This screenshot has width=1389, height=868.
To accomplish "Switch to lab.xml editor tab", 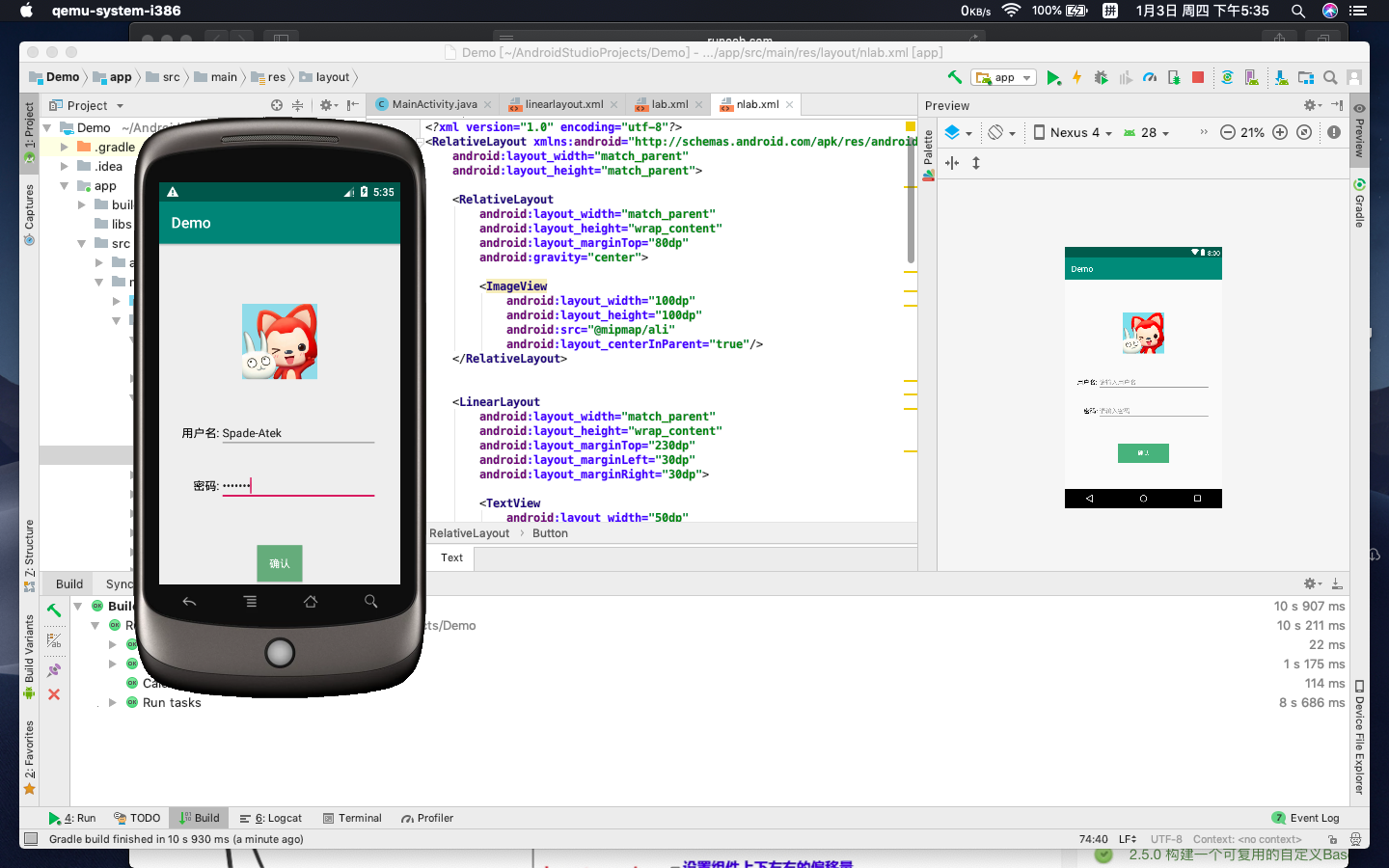I will click(669, 104).
